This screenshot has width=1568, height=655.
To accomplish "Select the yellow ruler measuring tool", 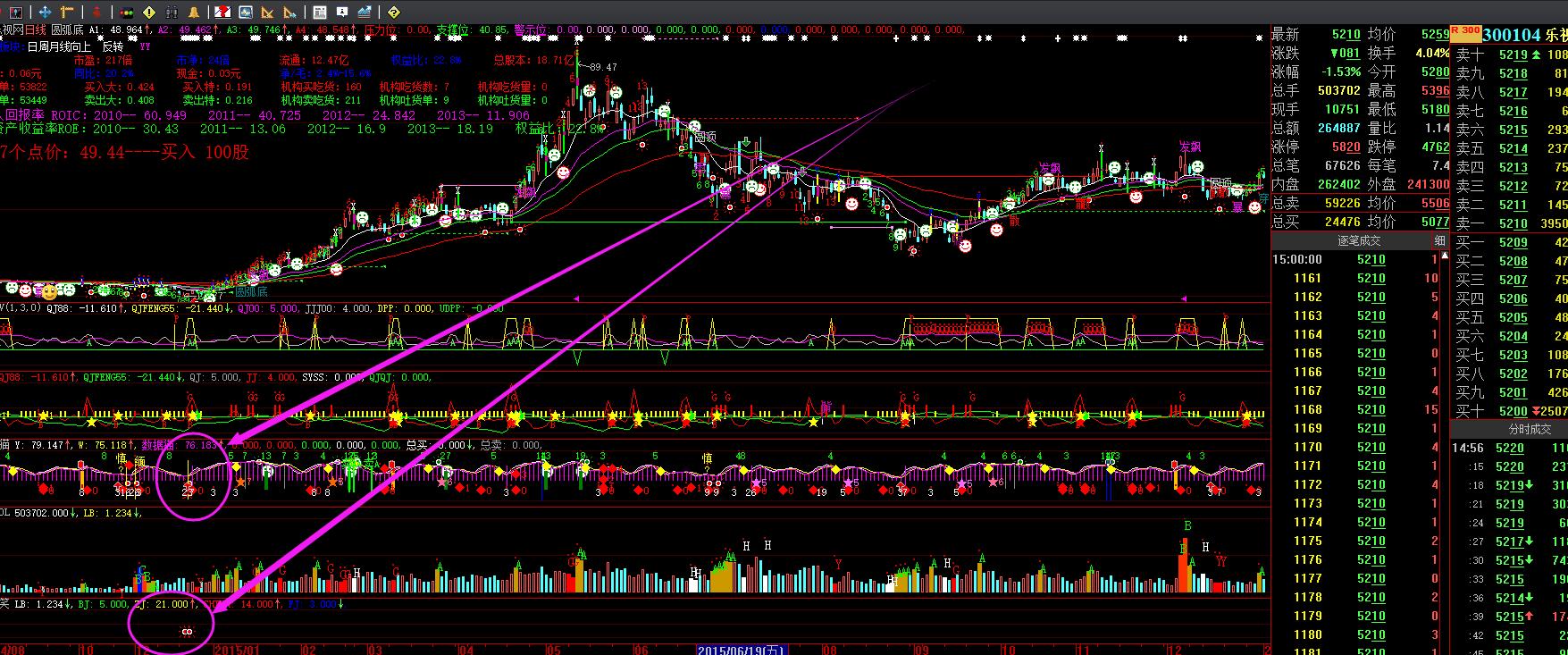I will (x=68, y=13).
